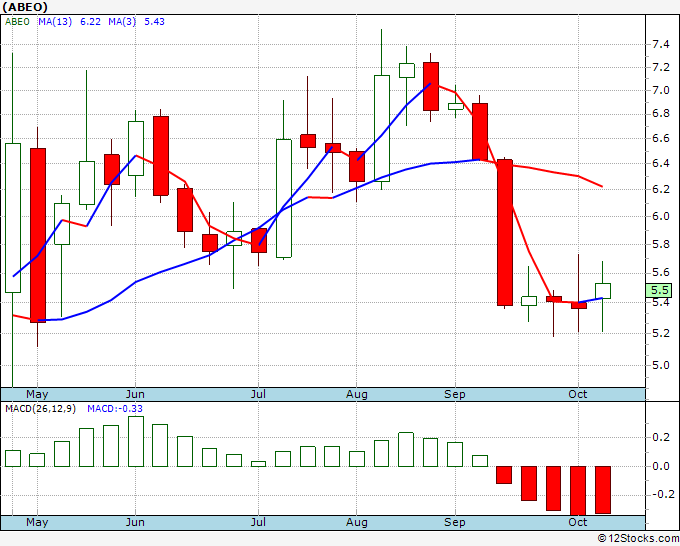Click the 7.4 price axis label
Viewport: 680px width, 546px height.
(x=661, y=44)
